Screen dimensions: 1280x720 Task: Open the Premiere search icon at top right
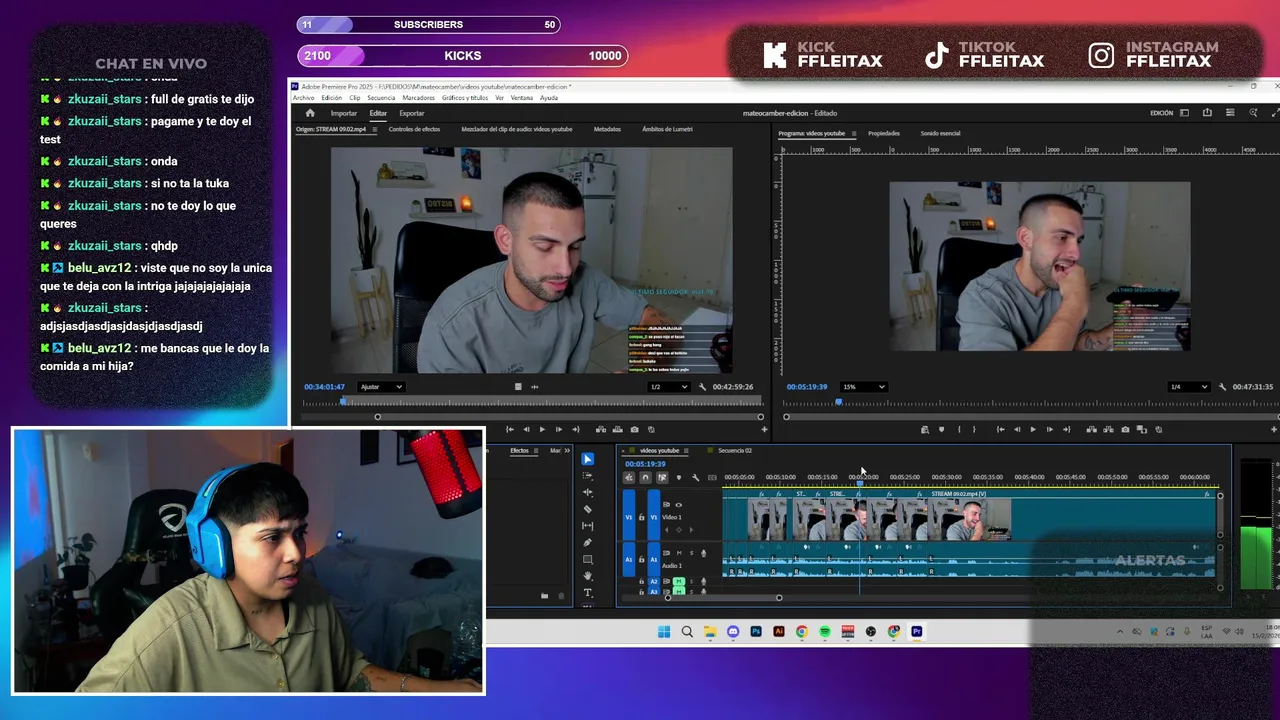click(1253, 113)
